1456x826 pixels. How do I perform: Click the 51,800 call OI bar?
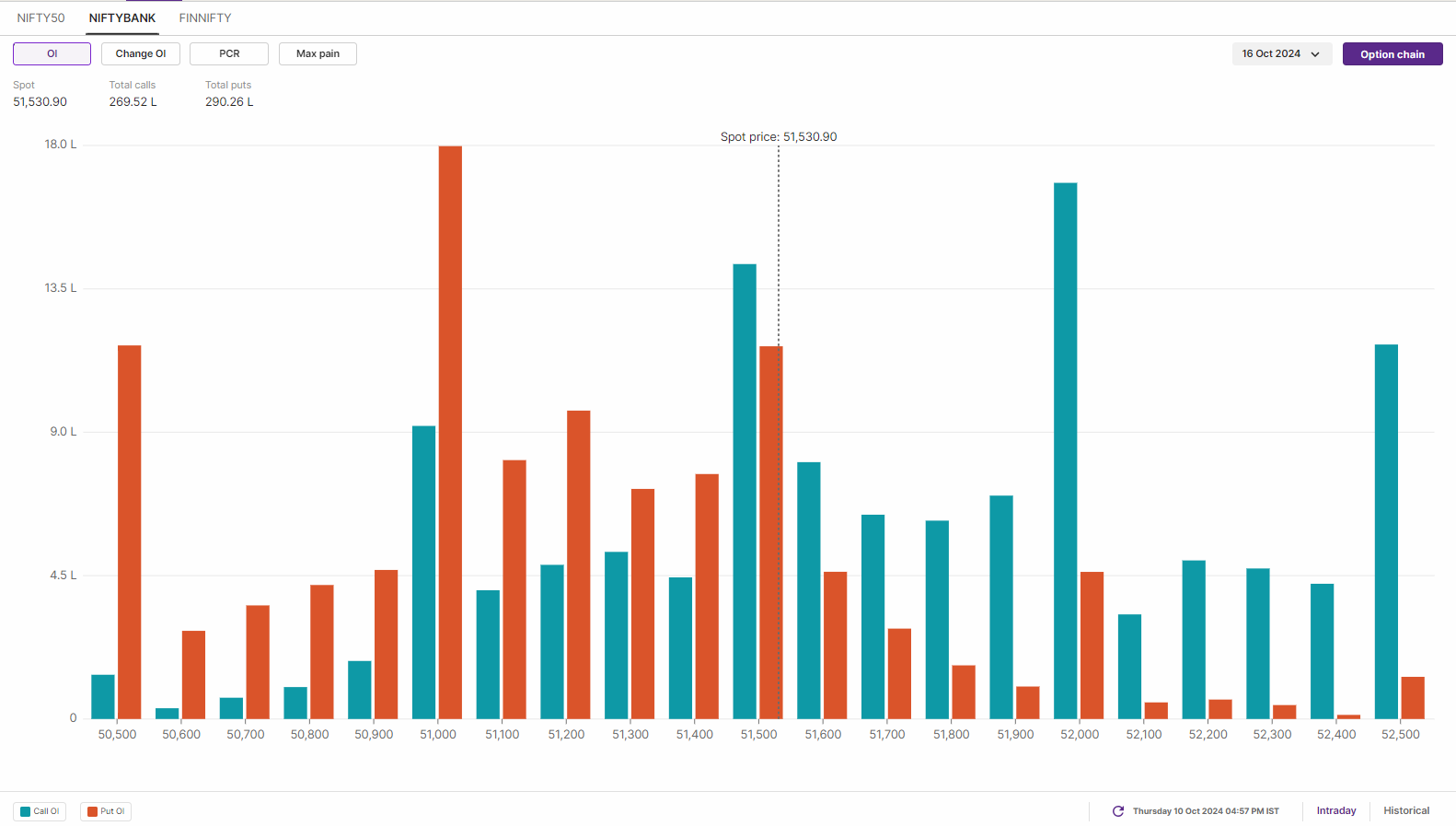click(937, 620)
